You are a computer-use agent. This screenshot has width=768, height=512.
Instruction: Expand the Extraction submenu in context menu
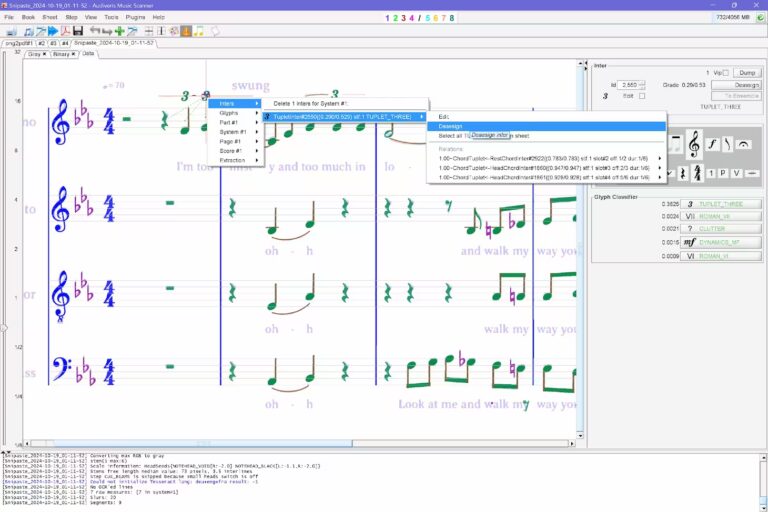point(232,160)
